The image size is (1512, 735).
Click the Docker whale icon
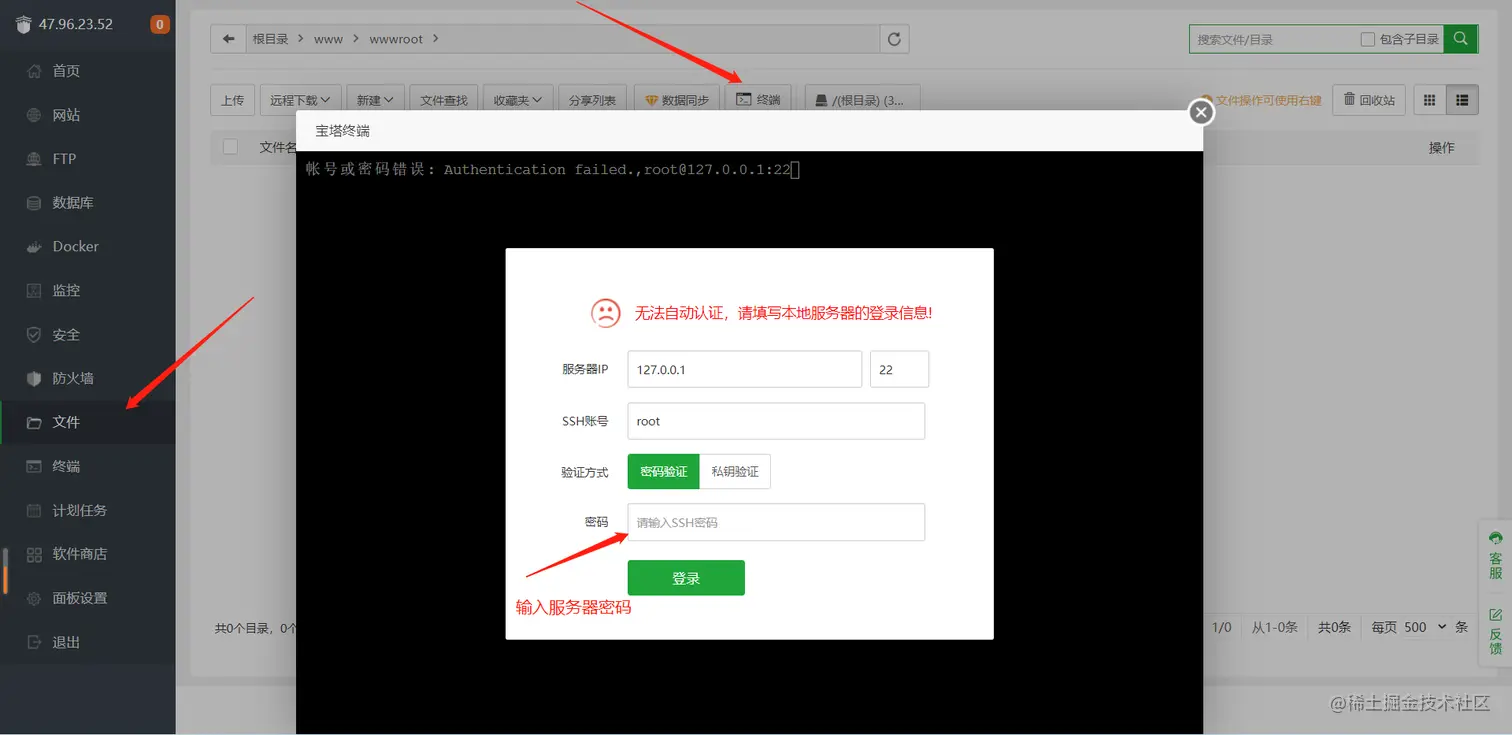(x=34, y=247)
